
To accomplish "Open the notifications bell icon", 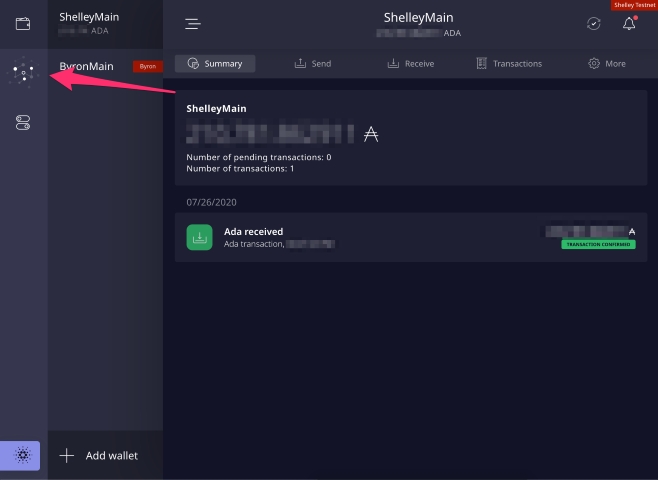I will (x=629, y=24).
